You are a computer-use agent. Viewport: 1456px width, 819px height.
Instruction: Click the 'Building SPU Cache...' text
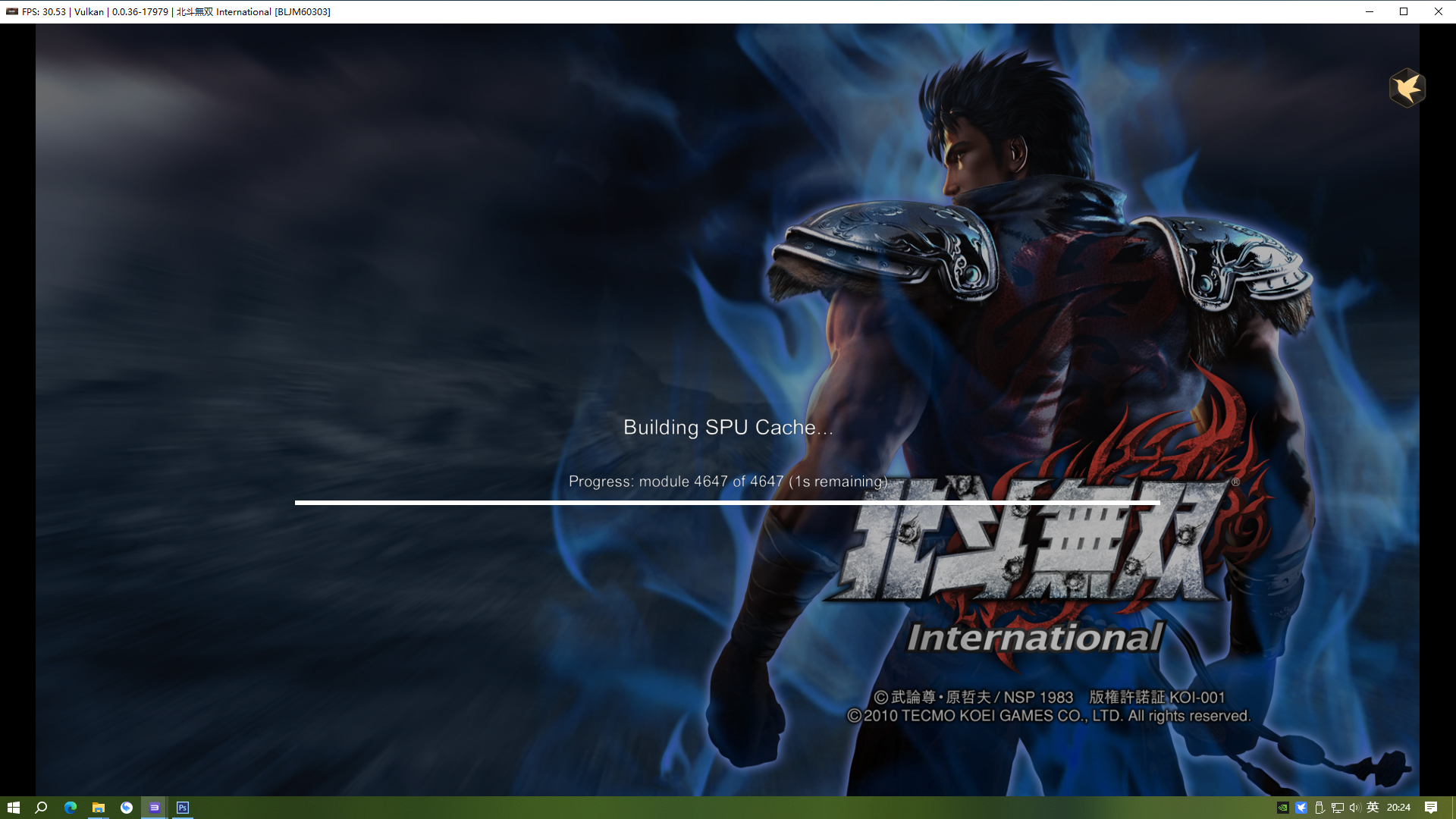pyautogui.click(x=728, y=428)
